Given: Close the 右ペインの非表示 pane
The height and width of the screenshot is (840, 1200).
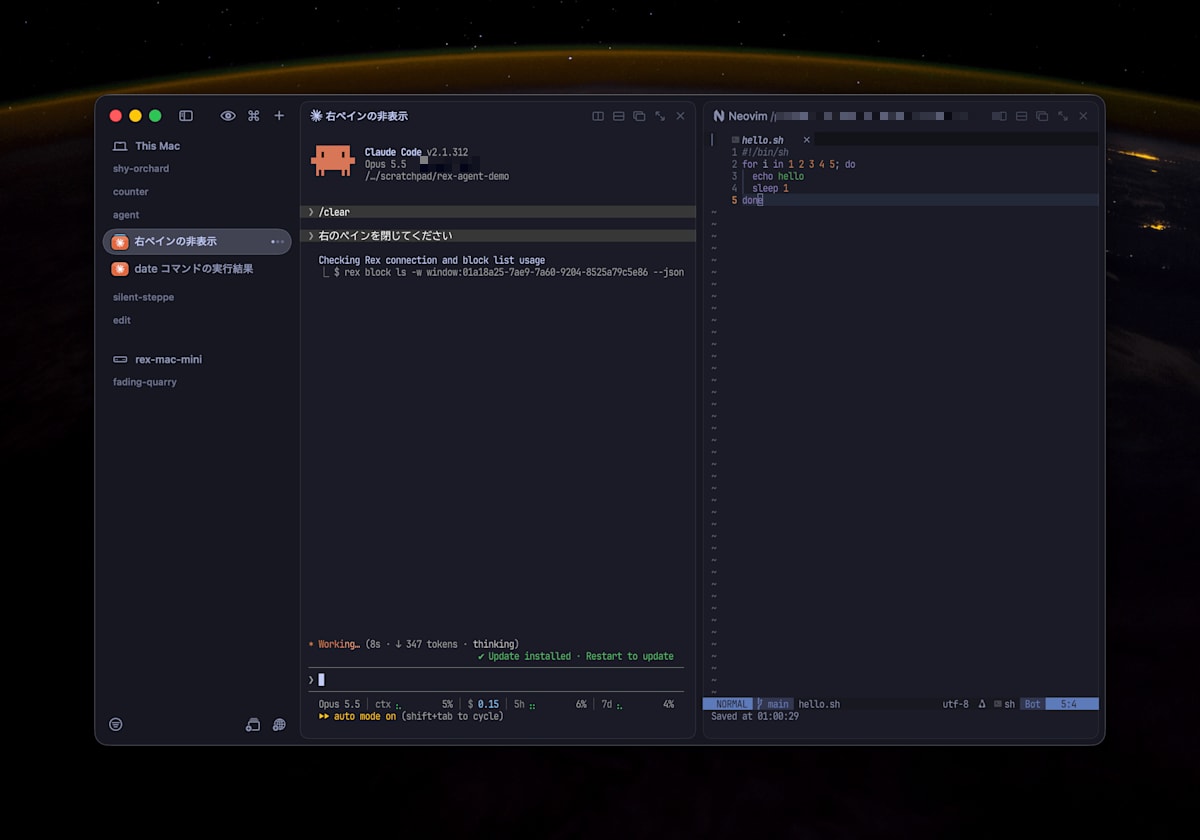Looking at the screenshot, I should tap(681, 116).
